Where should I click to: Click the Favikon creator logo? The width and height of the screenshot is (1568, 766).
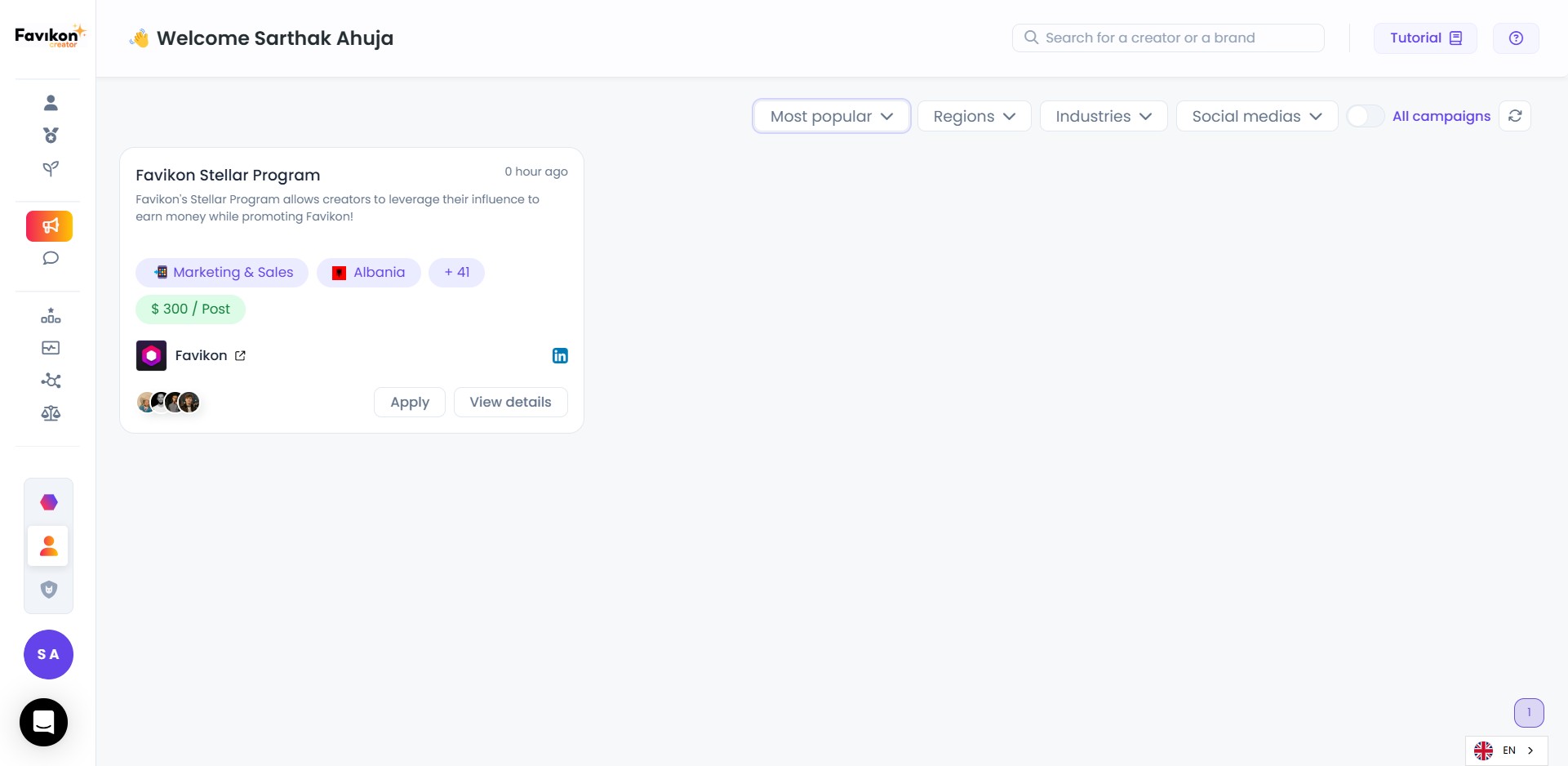point(50,36)
